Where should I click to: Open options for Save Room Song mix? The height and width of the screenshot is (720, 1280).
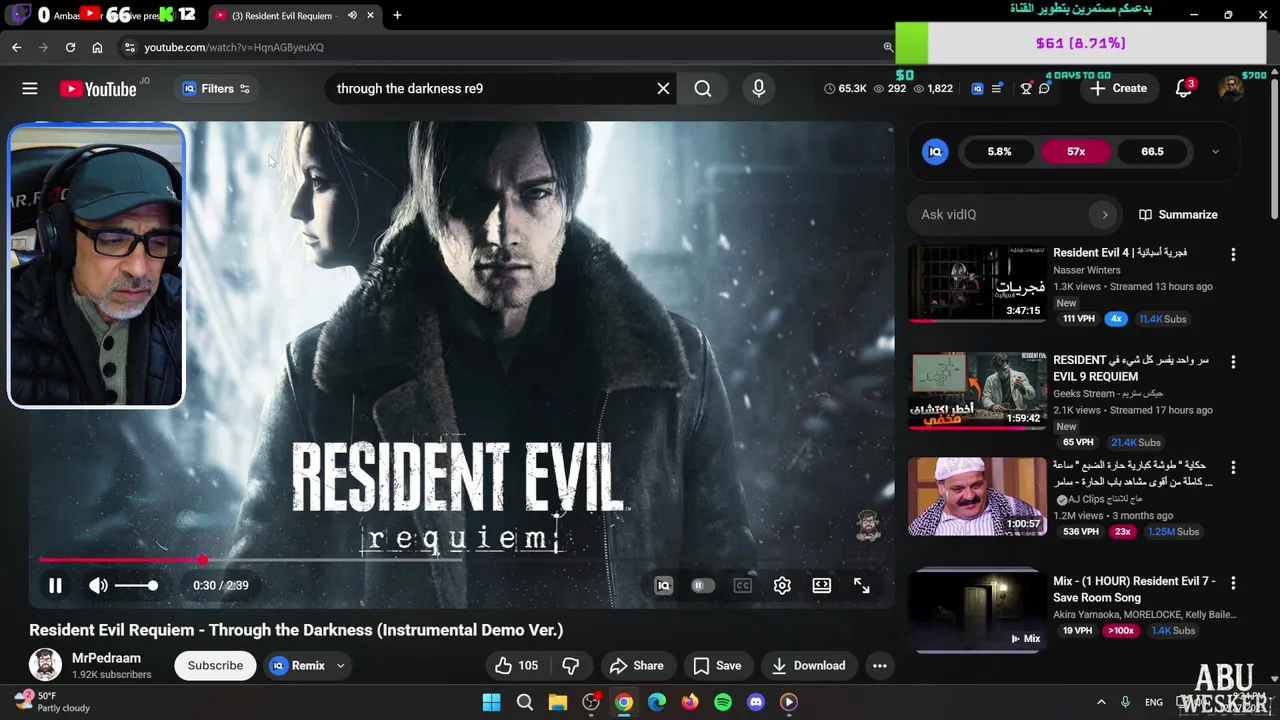tap(1233, 583)
